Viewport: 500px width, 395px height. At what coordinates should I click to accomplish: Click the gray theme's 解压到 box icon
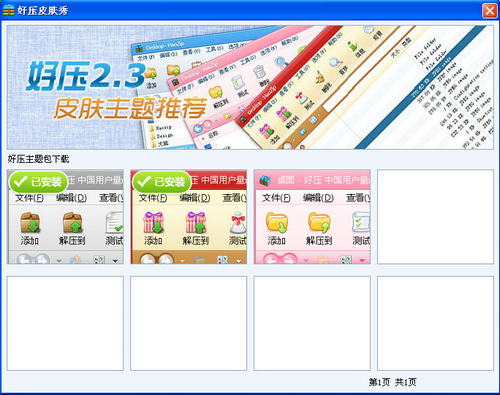tap(72, 223)
